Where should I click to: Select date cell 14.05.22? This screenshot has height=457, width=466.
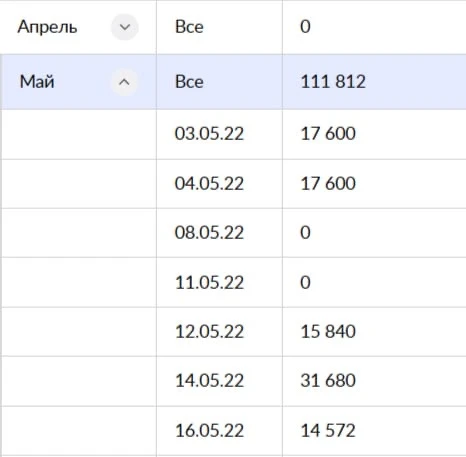[209, 380]
